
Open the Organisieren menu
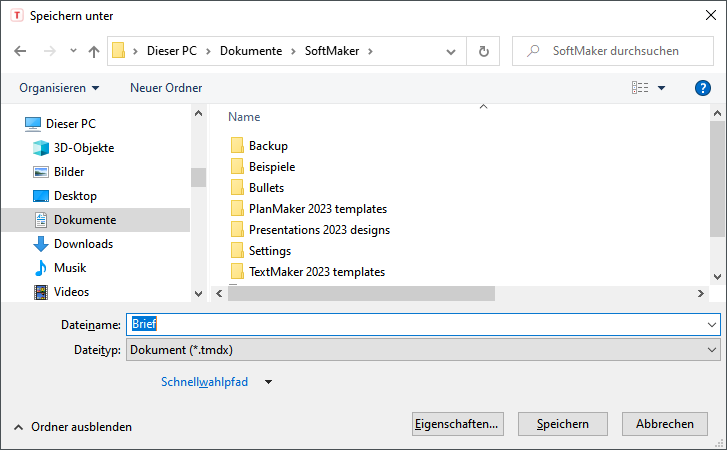click(59, 88)
